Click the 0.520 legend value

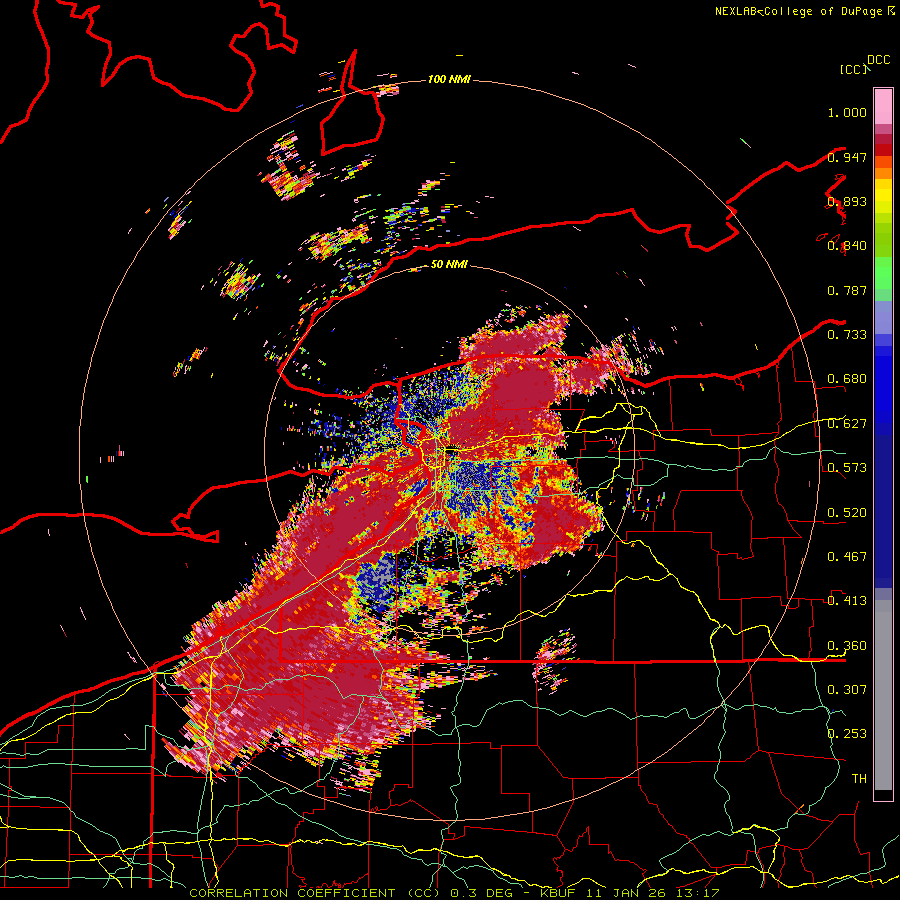(847, 513)
